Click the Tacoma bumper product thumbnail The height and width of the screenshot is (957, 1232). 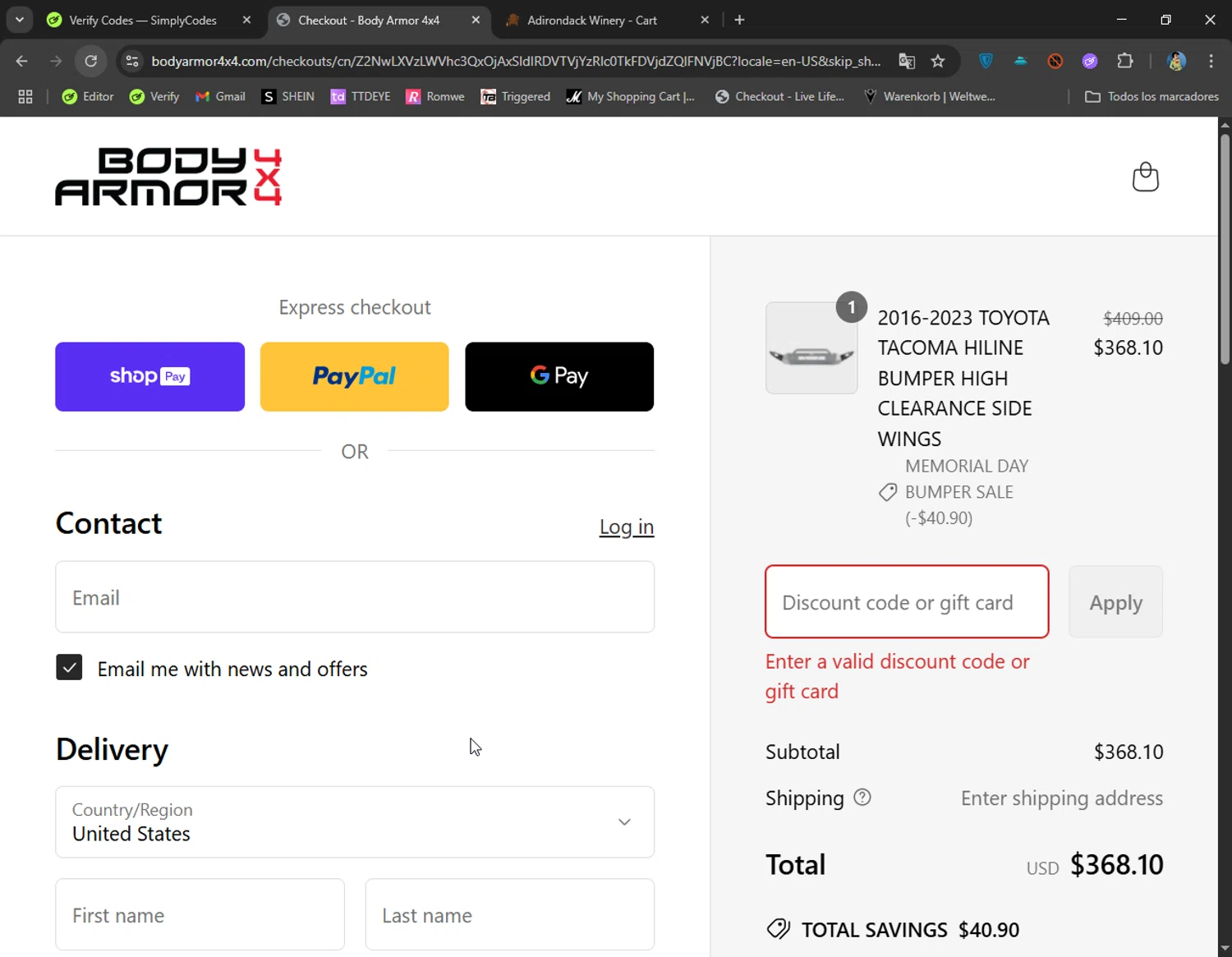[811, 347]
